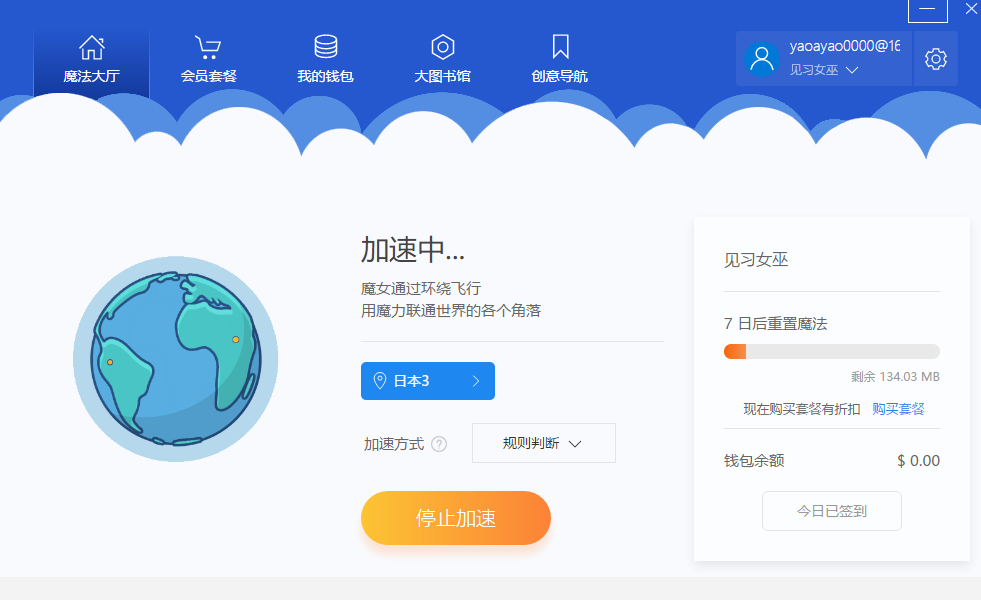Click the user avatar icon

point(761,59)
